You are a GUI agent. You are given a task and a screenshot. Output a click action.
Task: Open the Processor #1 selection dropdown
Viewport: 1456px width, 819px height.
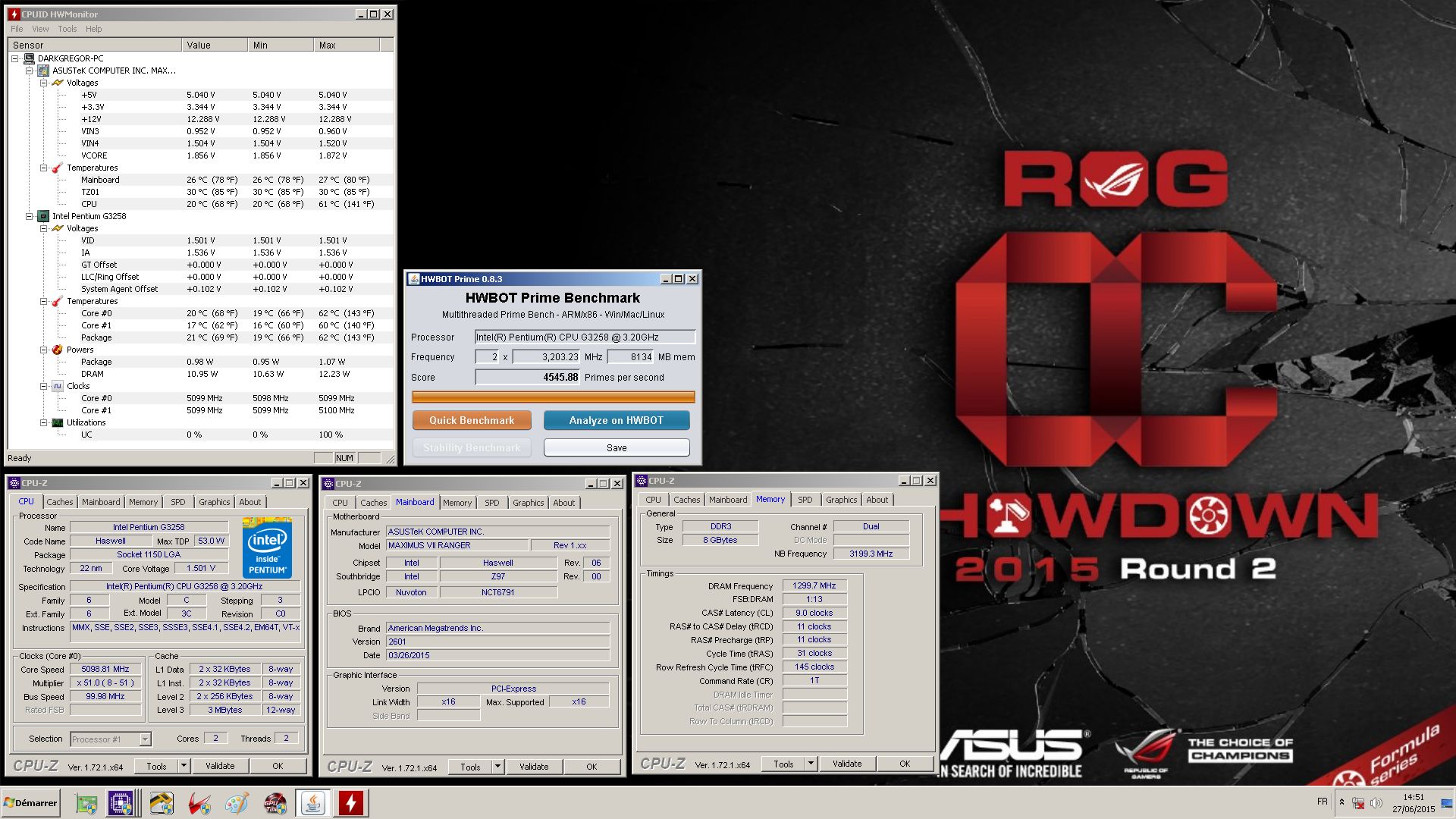pyautogui.click(x=145, y=739)
